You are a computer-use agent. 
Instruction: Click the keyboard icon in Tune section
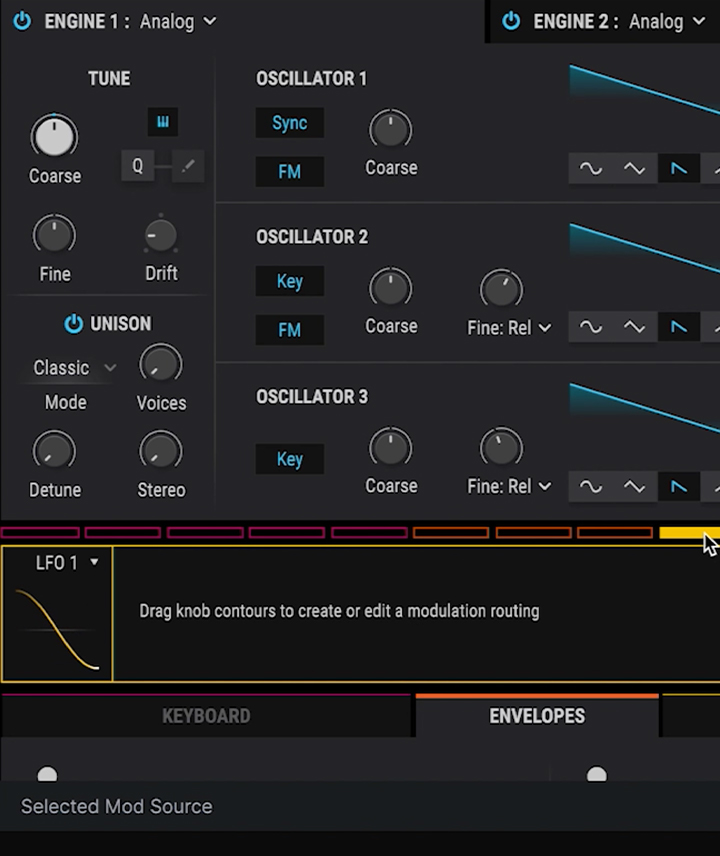(163, 122)
